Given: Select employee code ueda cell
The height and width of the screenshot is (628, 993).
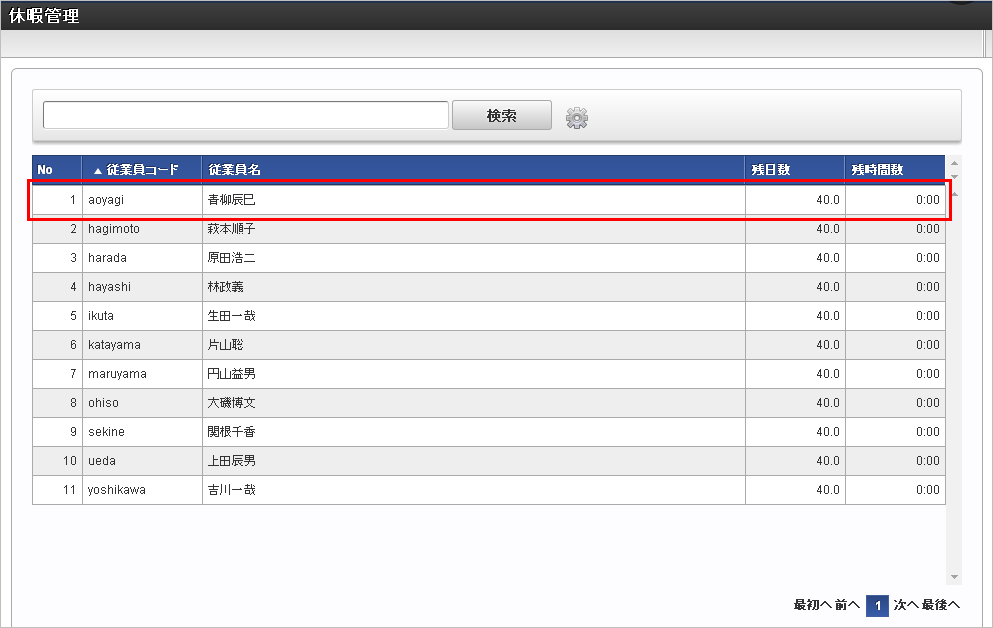Looking at the screenshot, I should point(142,461).
